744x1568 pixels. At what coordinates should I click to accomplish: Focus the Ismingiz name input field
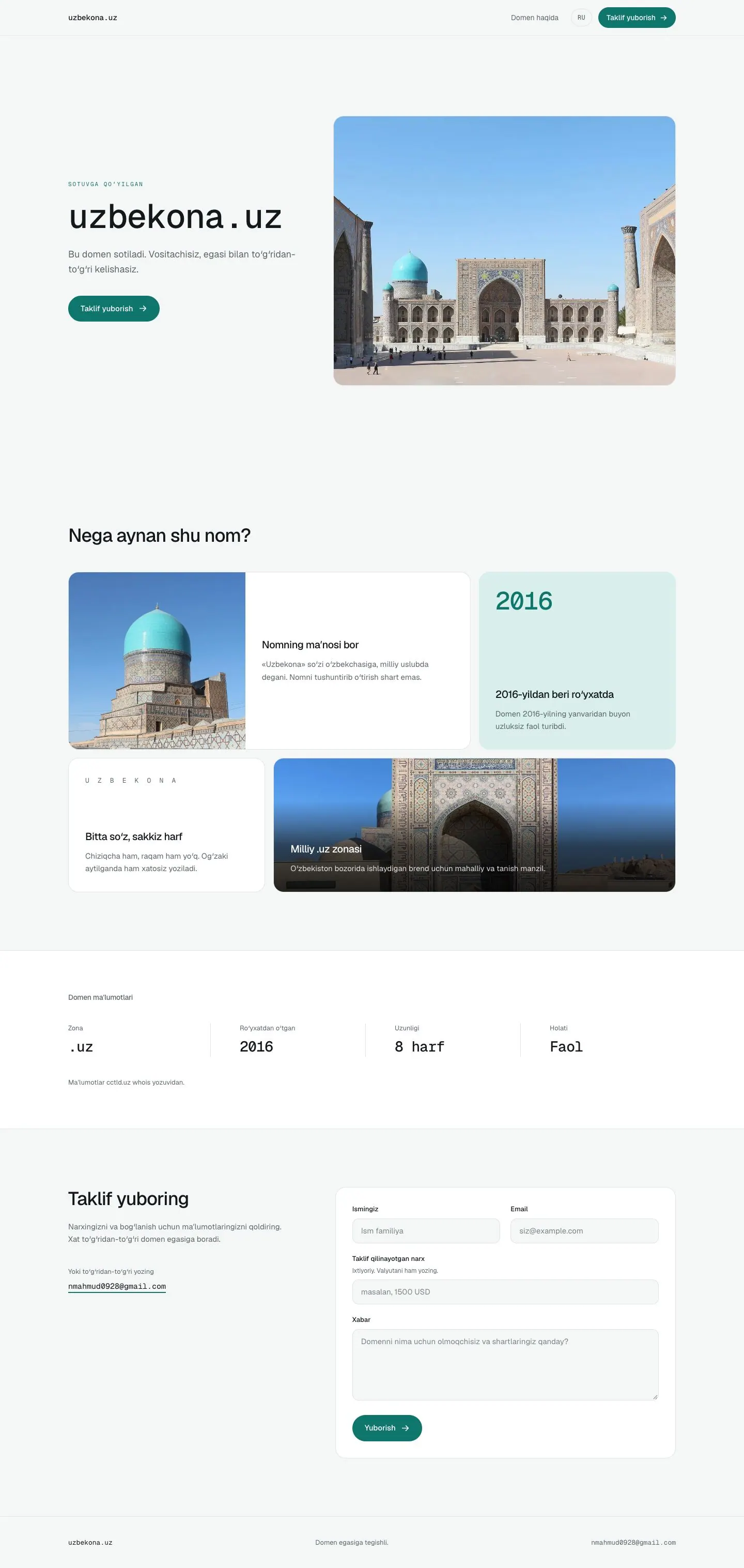[426, 1231]
